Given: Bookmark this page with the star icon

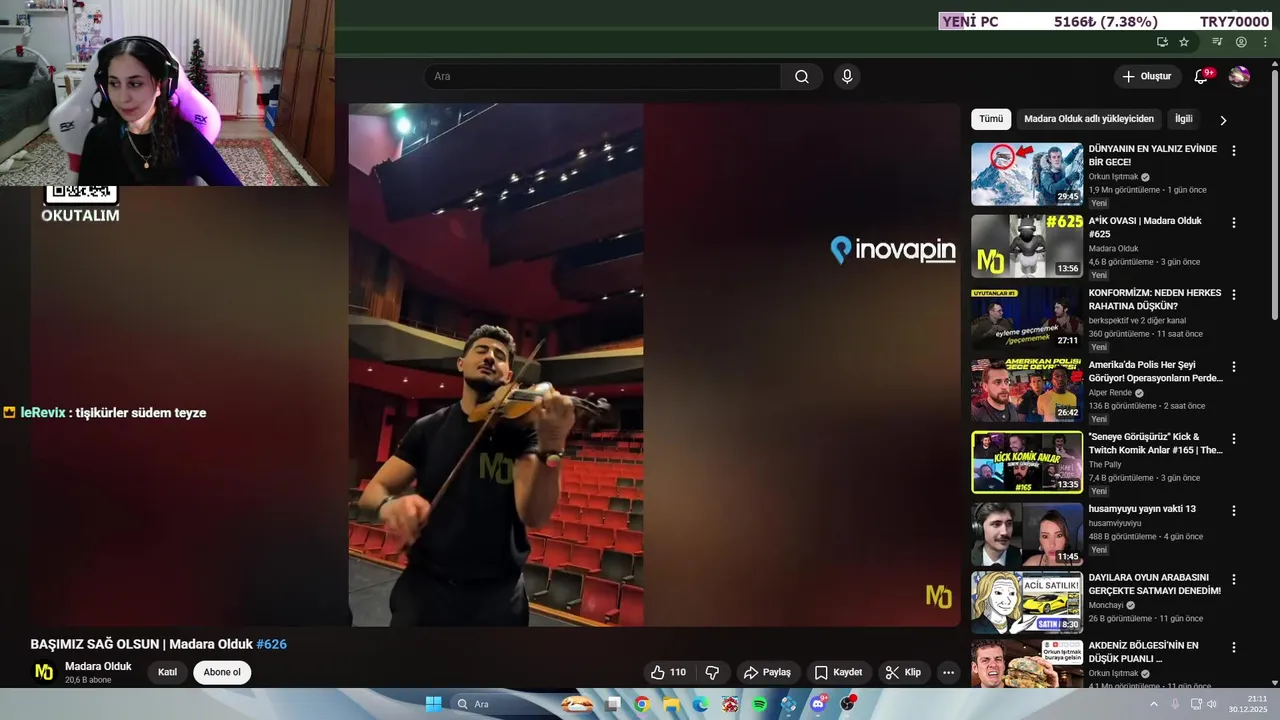Looking at the screenshot, I should click(1184, 42).
